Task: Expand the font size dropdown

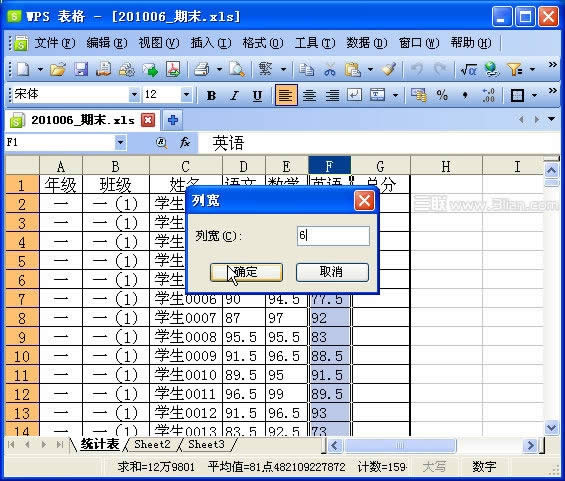Action: [186, 95]
